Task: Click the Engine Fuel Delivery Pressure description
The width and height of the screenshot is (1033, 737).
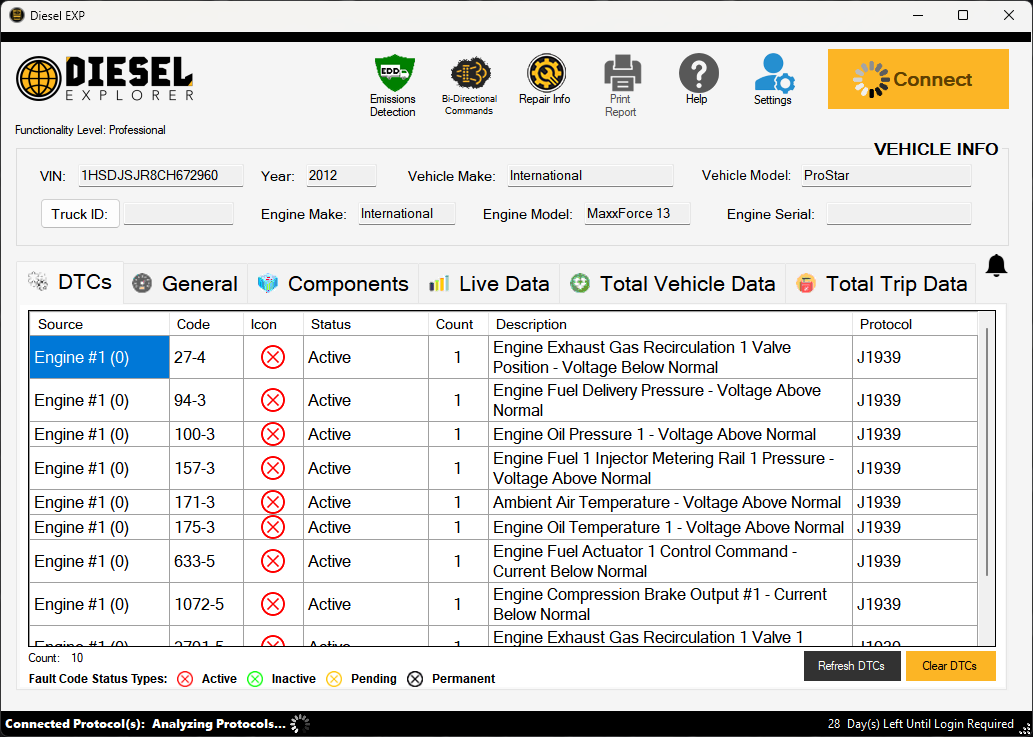Action: pos(670,400)
